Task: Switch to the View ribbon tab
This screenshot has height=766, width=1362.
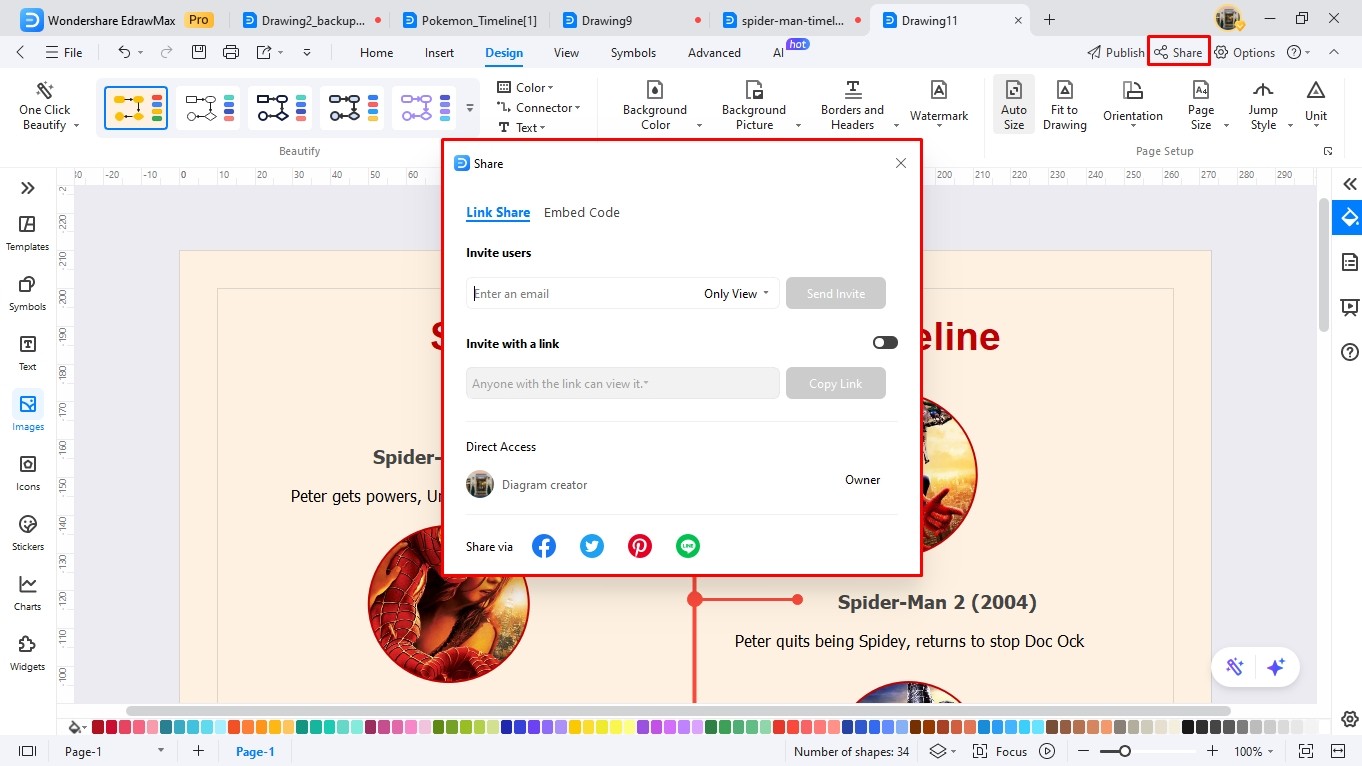Action: click(566, 53)
